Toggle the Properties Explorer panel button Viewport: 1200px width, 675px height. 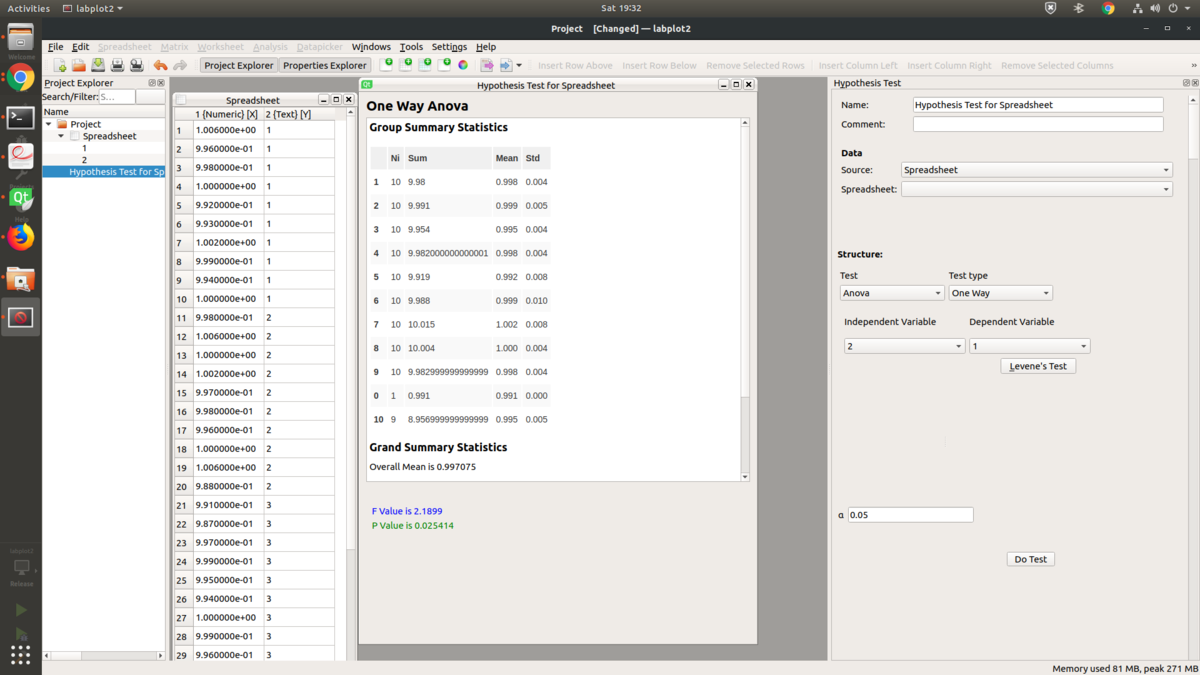point(324,66)
